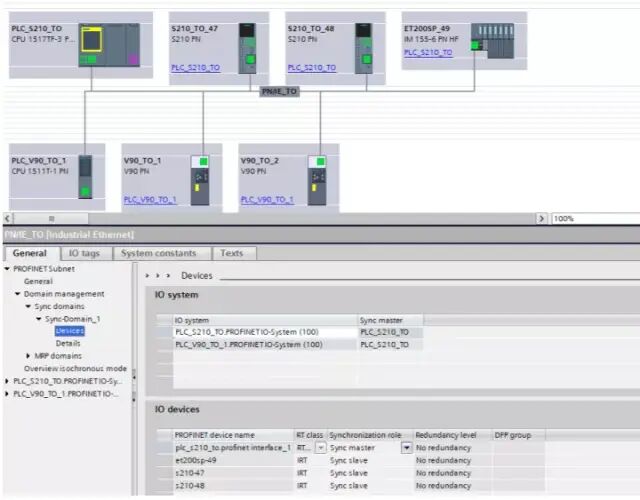Select Devices under Sync-Domain_1

[x=70, y=331]
